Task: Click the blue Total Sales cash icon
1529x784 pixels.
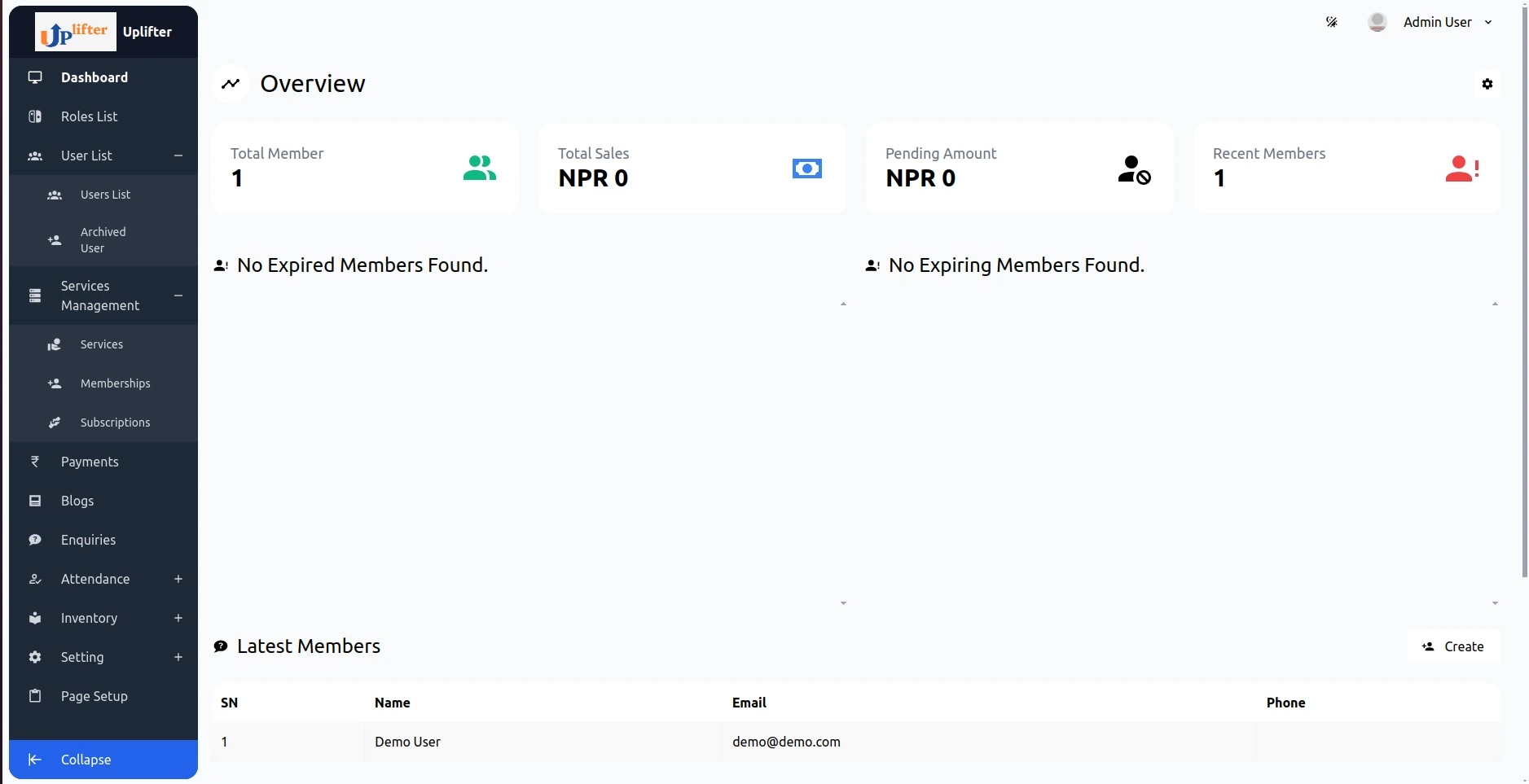Action: (806, 169)
